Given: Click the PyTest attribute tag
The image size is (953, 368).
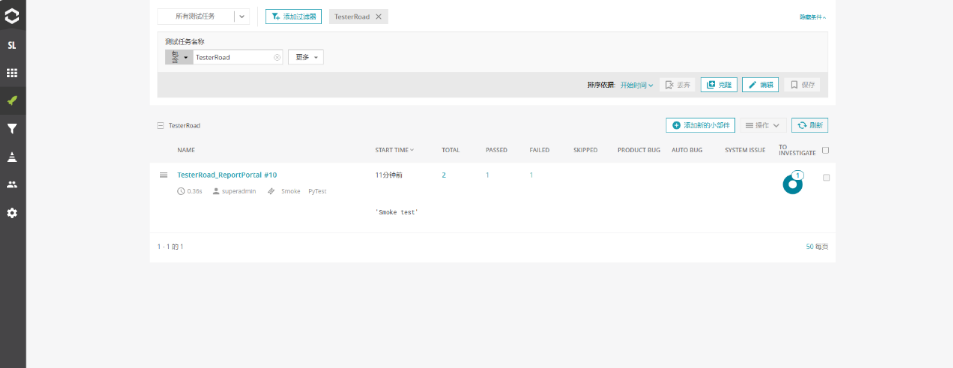Looking at the screenshot, I should click(317, 191).
